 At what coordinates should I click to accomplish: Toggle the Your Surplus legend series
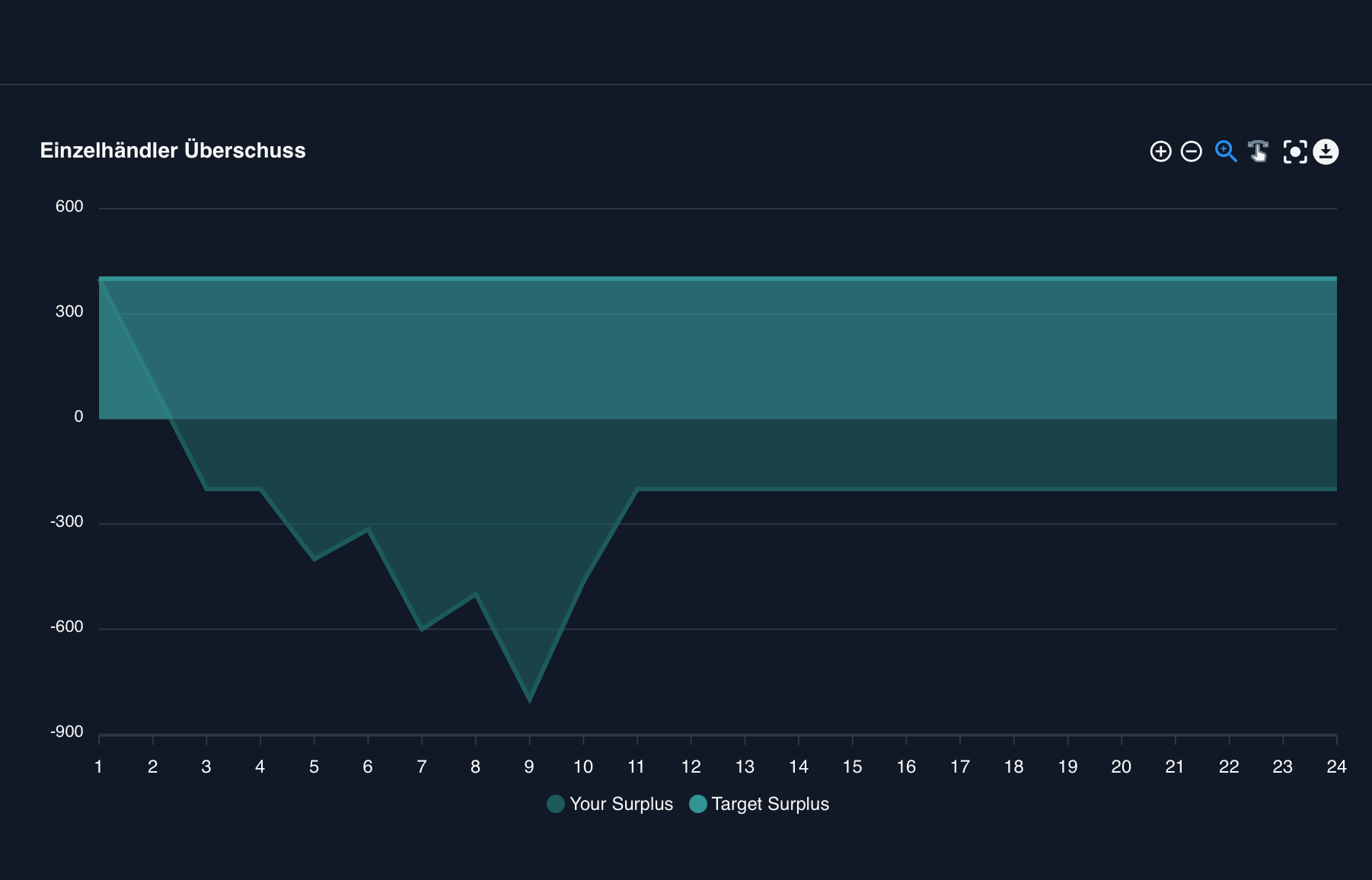tap(610, 804)
